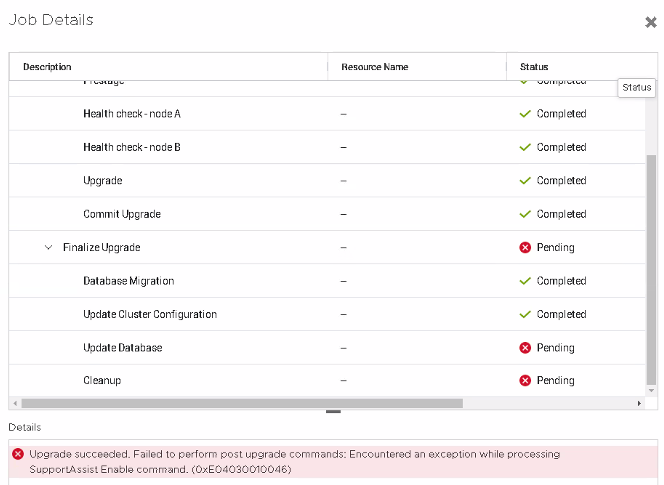
Task: Click the error icon in Details message
Action: coord(18,454)
